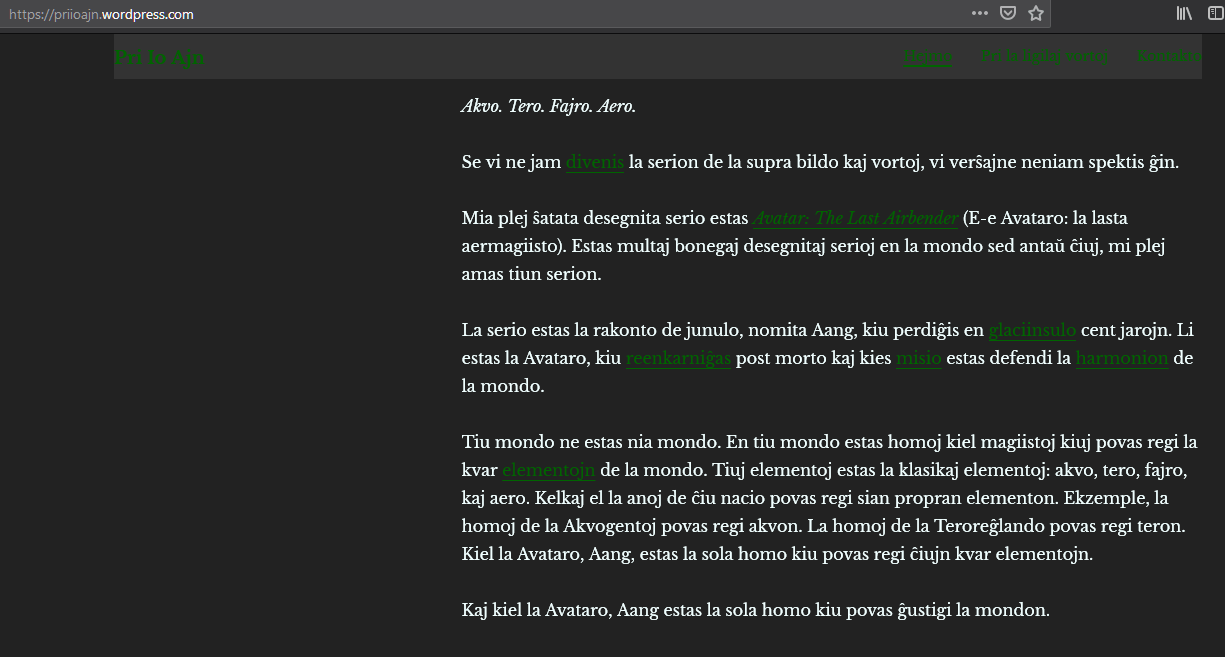This screenshot has height=657, width=1225.
Task: Click the elementojn link
Action: pos(548,470)
